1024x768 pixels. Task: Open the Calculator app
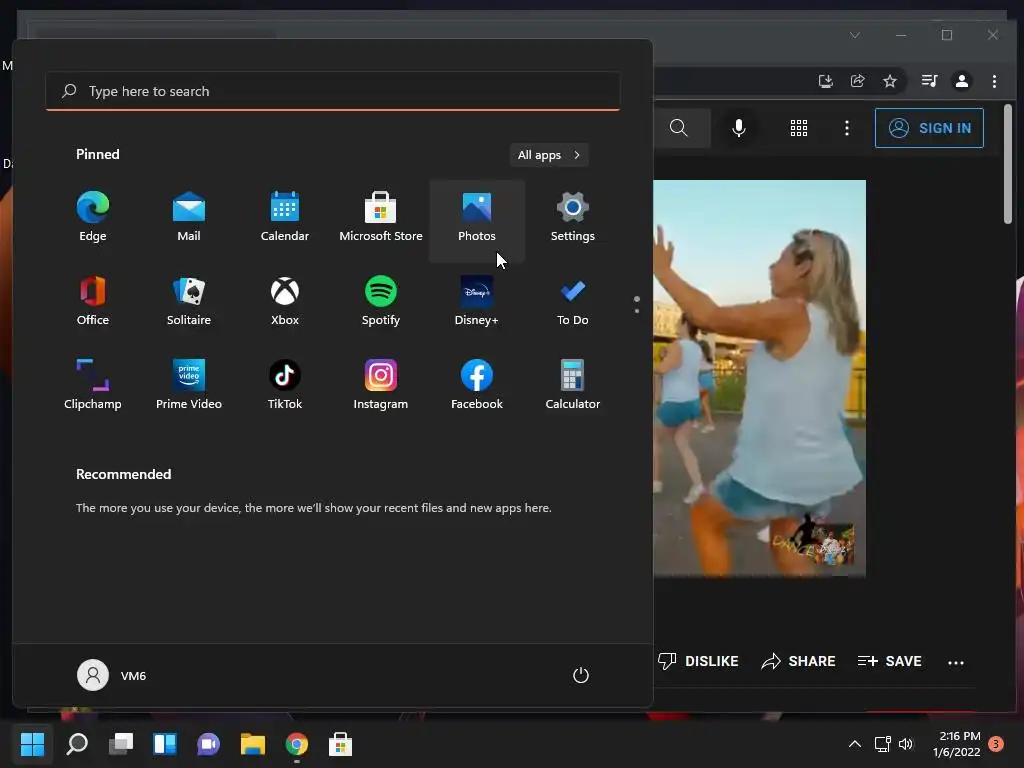coord(573,386)
